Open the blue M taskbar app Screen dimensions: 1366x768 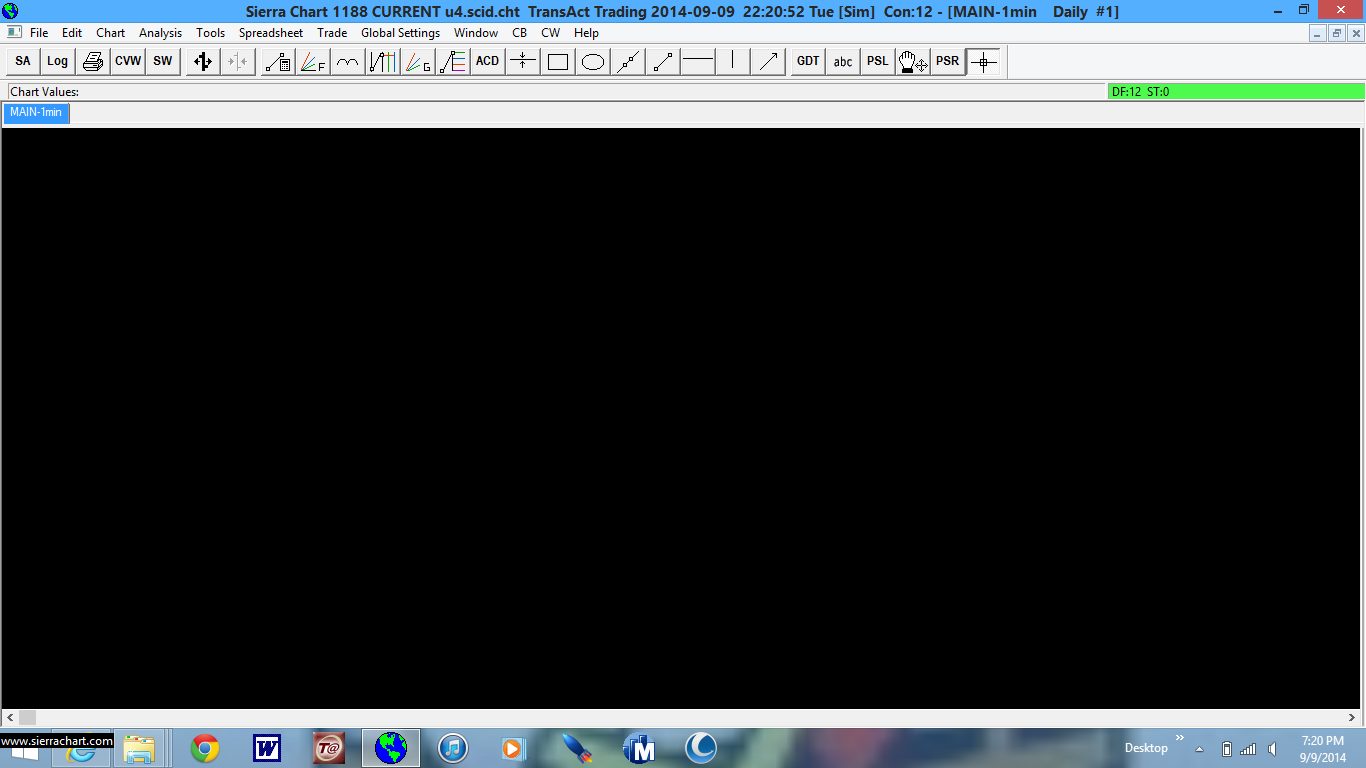pos(639,748)
